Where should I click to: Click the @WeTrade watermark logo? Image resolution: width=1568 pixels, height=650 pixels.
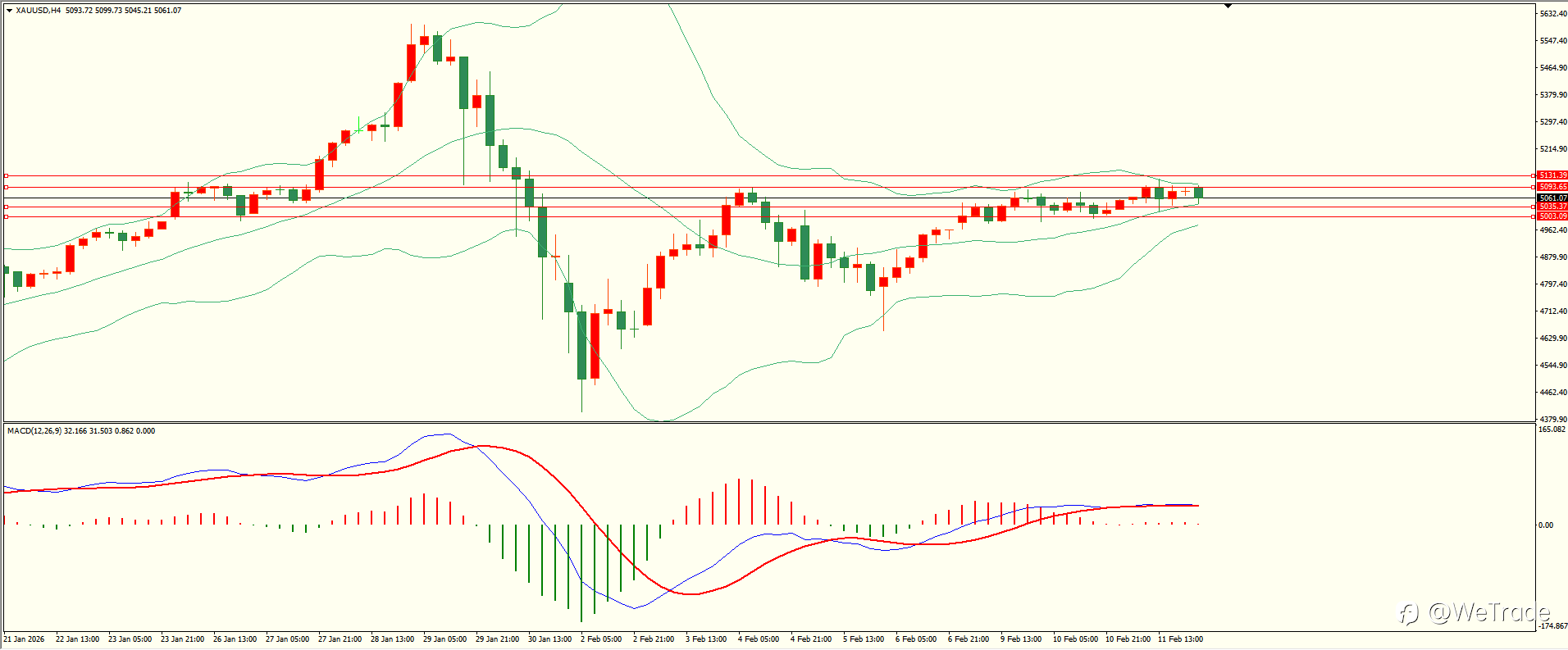tap(1474, 612)
